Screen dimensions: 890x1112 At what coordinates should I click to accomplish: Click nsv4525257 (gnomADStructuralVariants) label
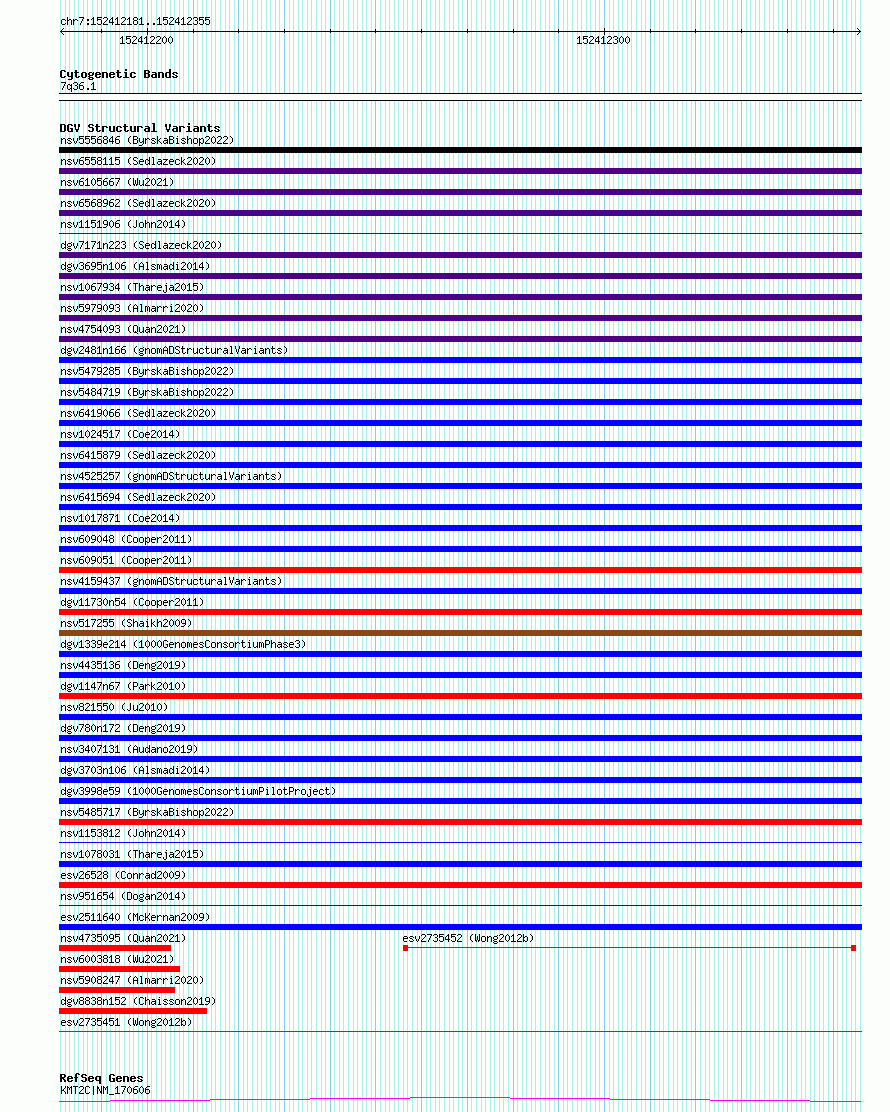(x=171, y=477)
